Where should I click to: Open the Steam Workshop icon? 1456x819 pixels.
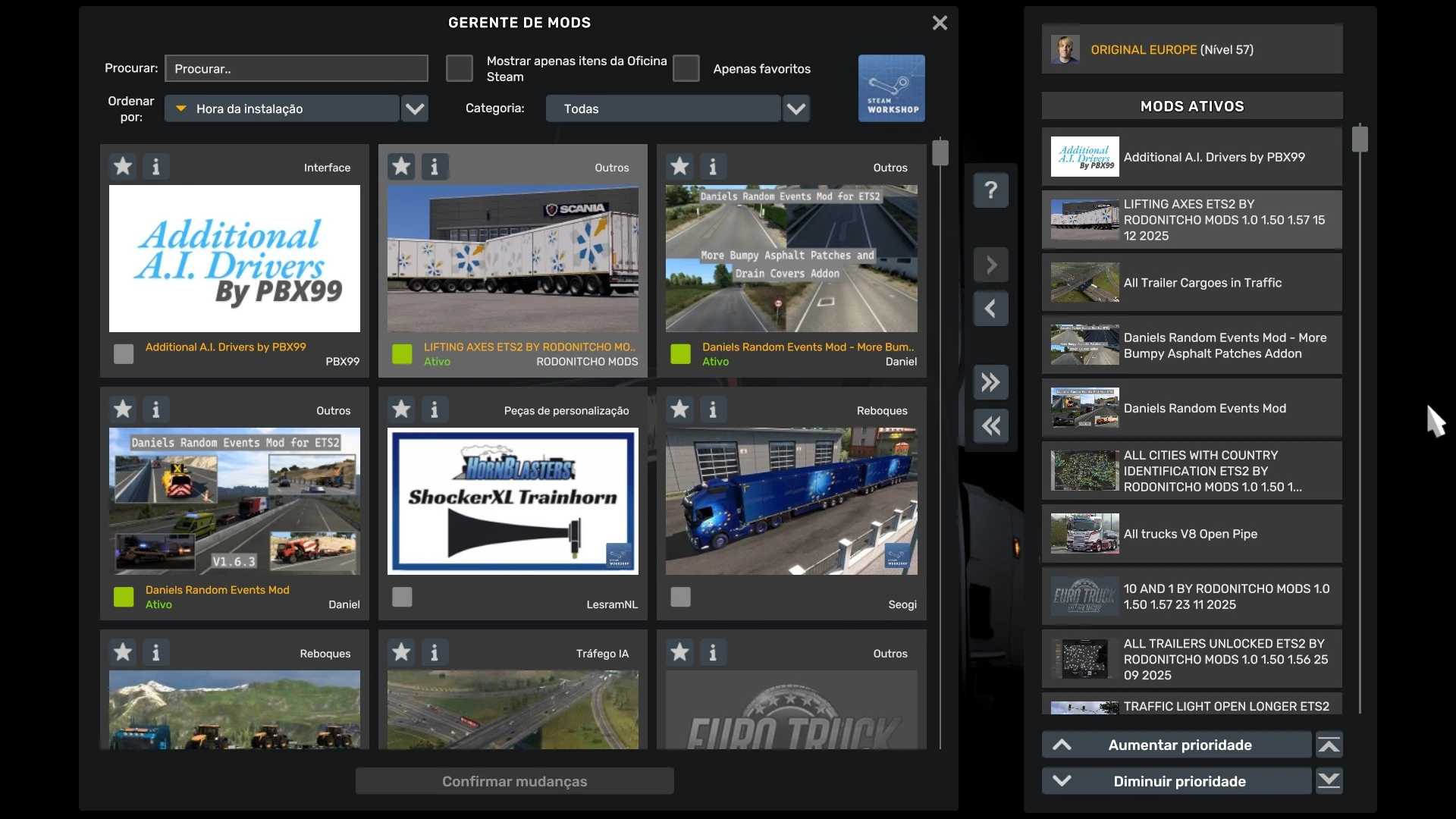tap(891, 88)
